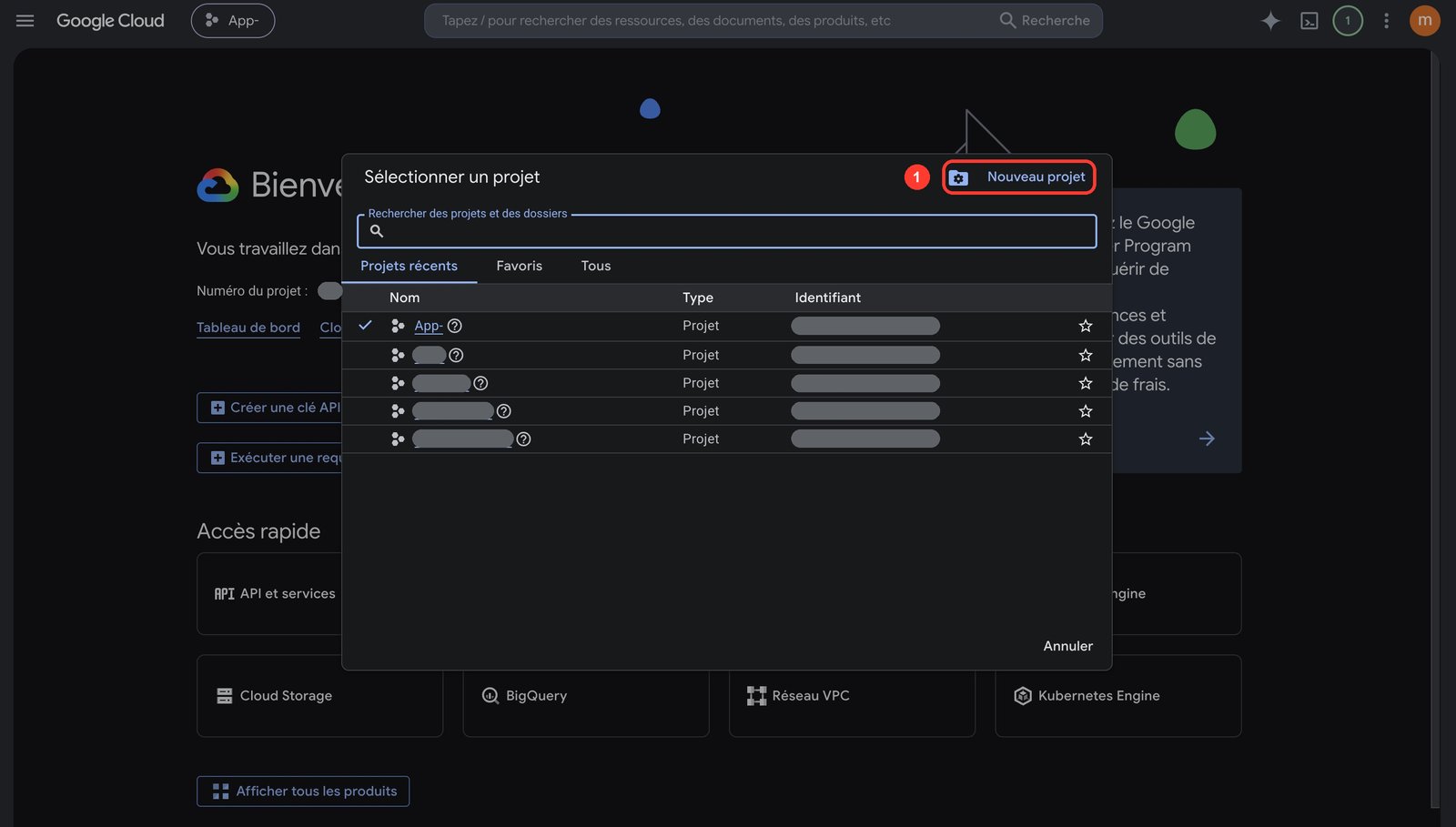Click the Exécuter une requête button
The image size is (1456, 827).
tap(269, 458)
